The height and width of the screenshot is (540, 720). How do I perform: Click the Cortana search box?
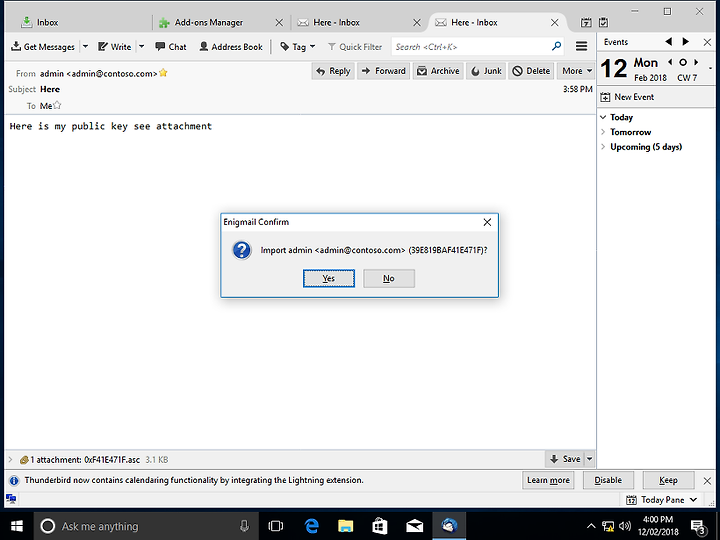pyautogui.click(x=146, y=526)
